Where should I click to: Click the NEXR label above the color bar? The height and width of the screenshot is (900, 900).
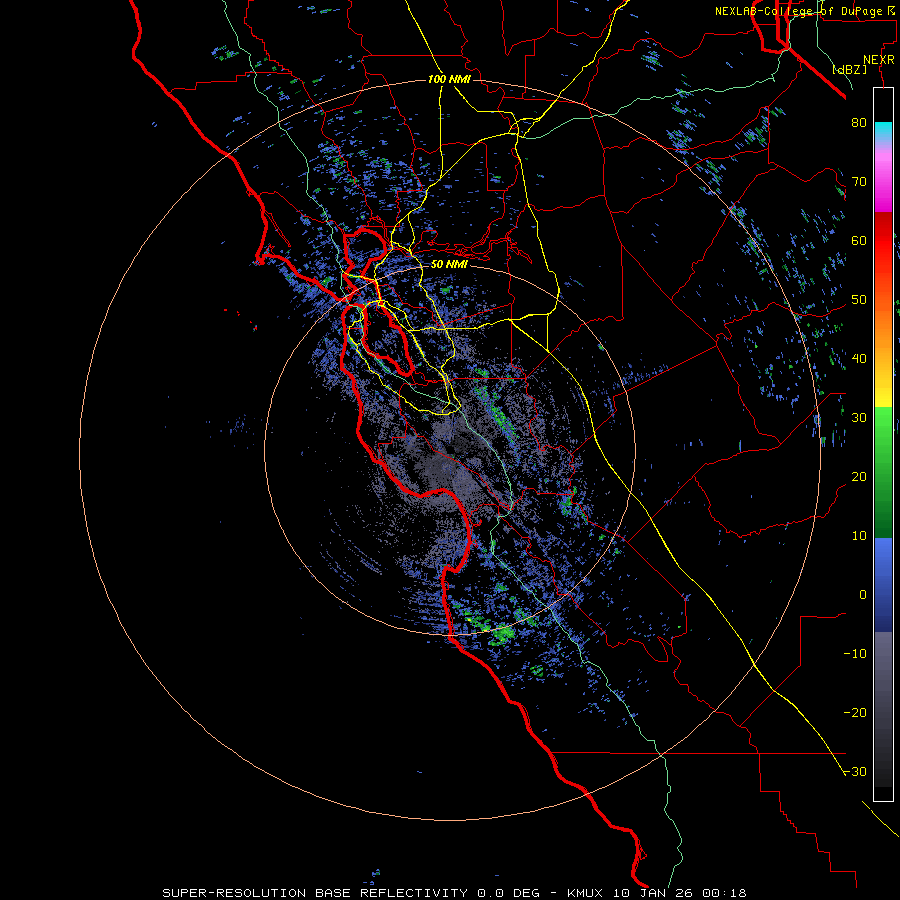[x=879, y=60]
